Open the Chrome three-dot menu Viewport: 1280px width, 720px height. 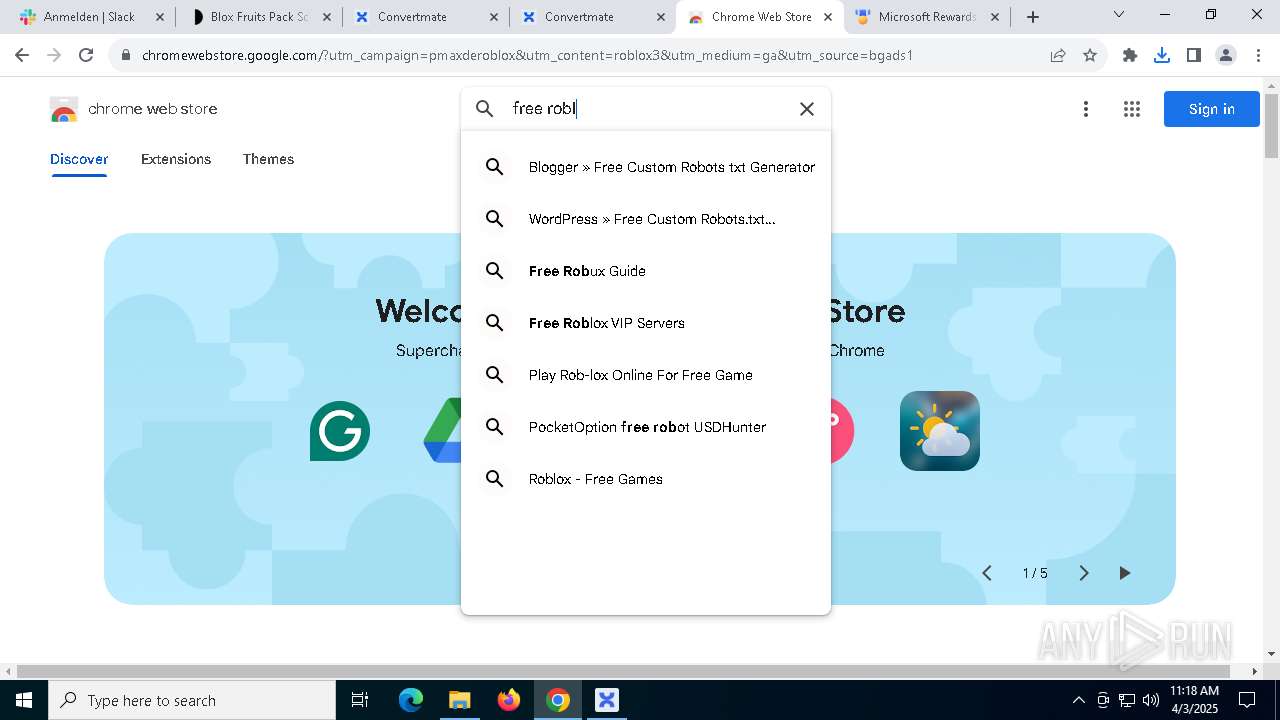[1257, 55]
